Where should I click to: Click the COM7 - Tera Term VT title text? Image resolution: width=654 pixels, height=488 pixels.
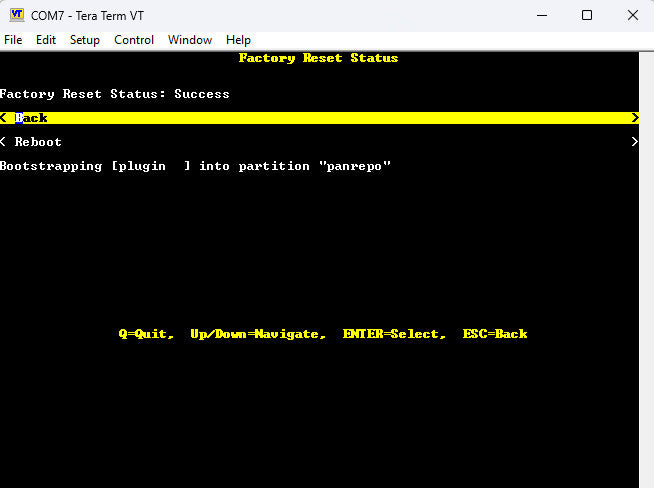[x=87, y=16]
